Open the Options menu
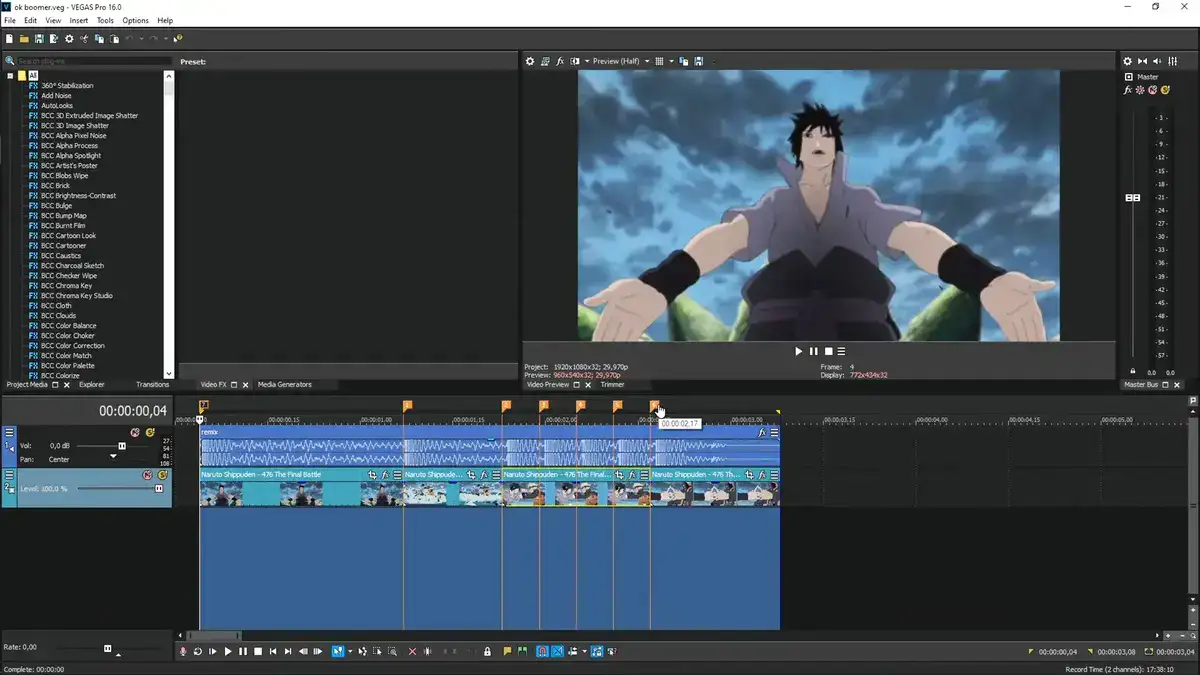The height and width of the screenshot is (675, 1200). coord(135,20)
